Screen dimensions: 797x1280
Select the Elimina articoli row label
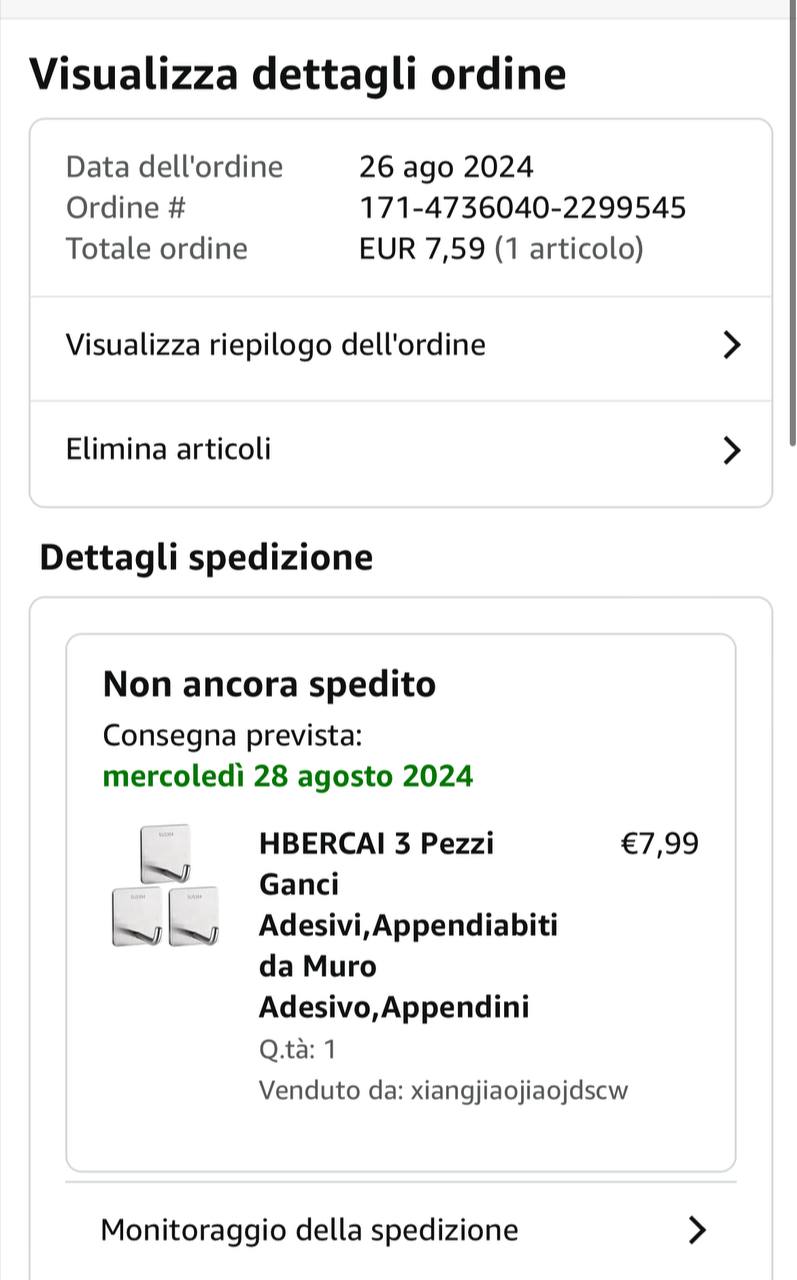pyautogui.click(x=168, y=449)
